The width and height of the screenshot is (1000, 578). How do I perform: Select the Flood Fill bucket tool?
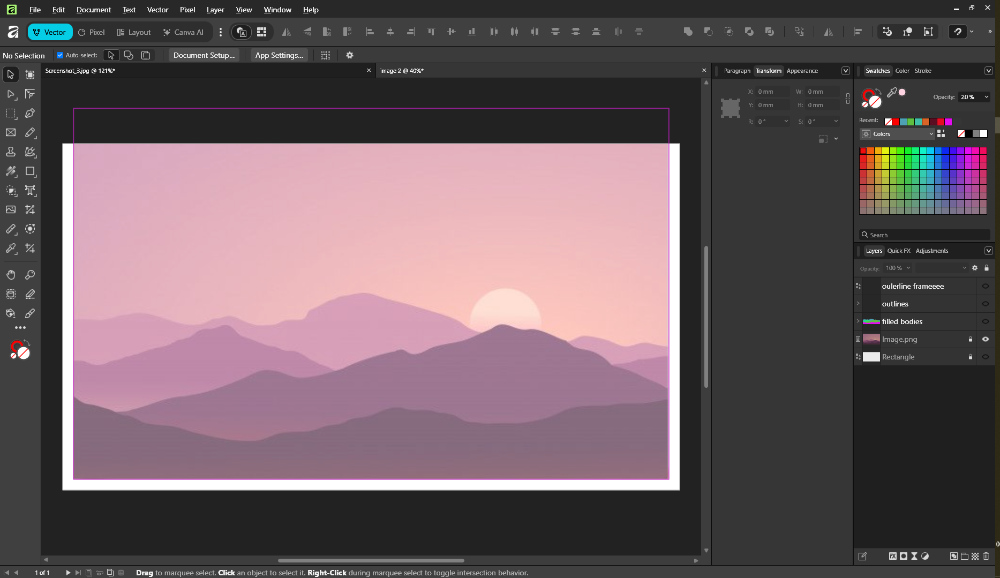click(x=11, y=313)
